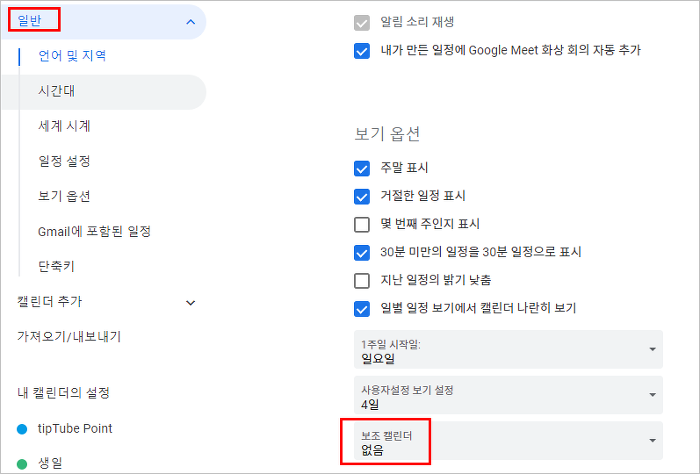Open 생일 calendar settings
700x474 pixels.
(x=50, y=463)
